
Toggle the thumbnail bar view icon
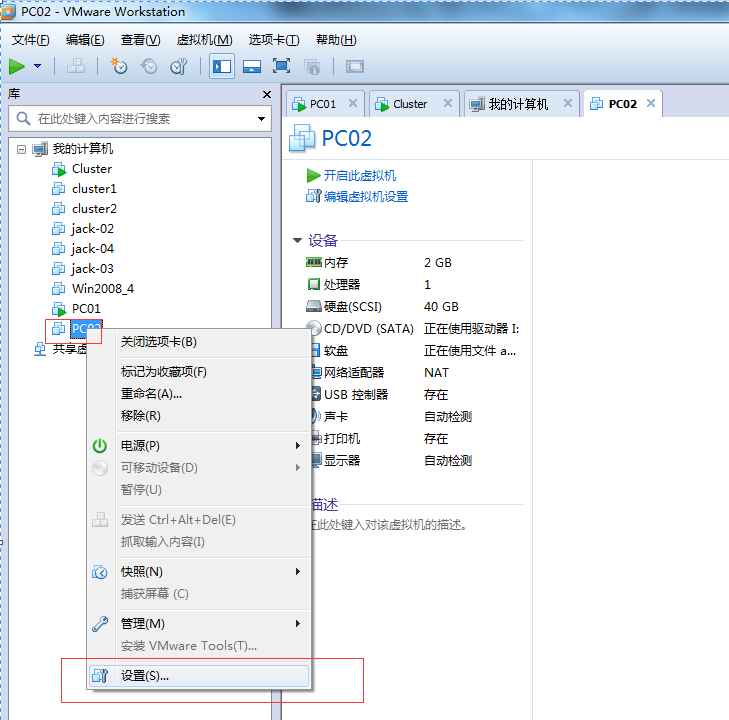252,66
